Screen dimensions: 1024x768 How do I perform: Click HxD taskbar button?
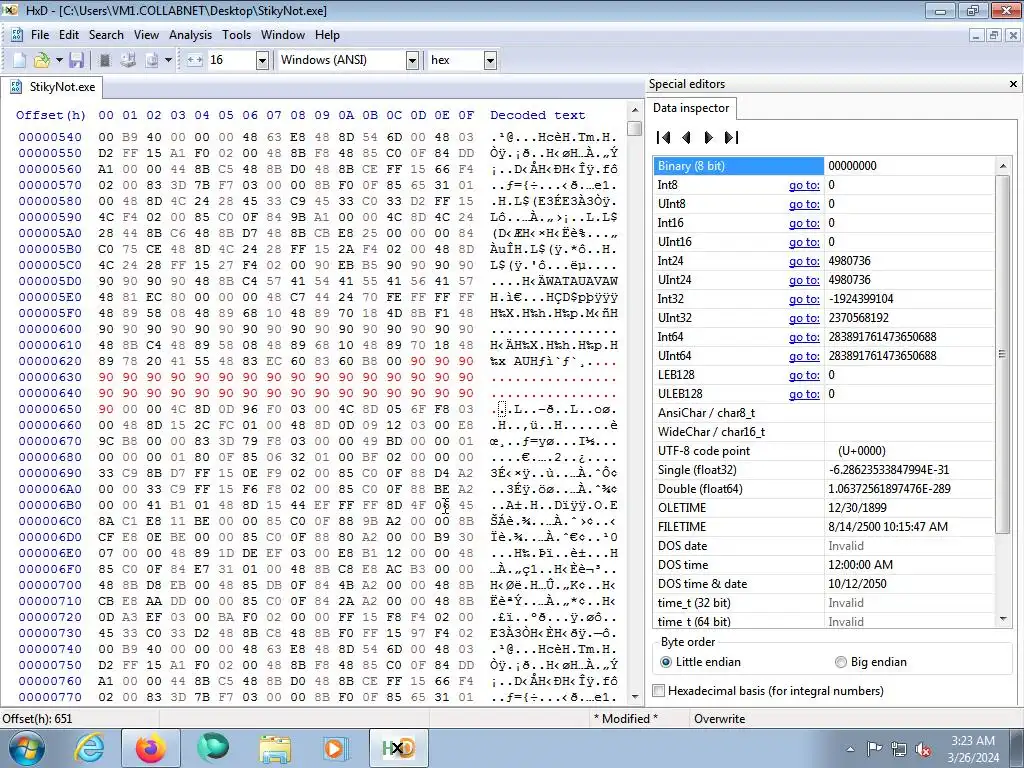399,748
